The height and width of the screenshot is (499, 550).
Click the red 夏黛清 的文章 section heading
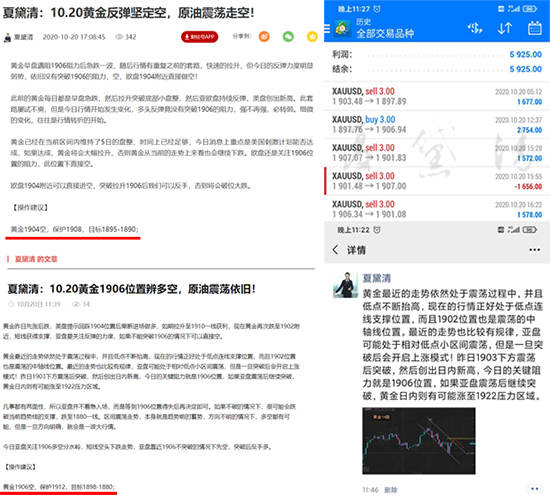click(36, 259)
